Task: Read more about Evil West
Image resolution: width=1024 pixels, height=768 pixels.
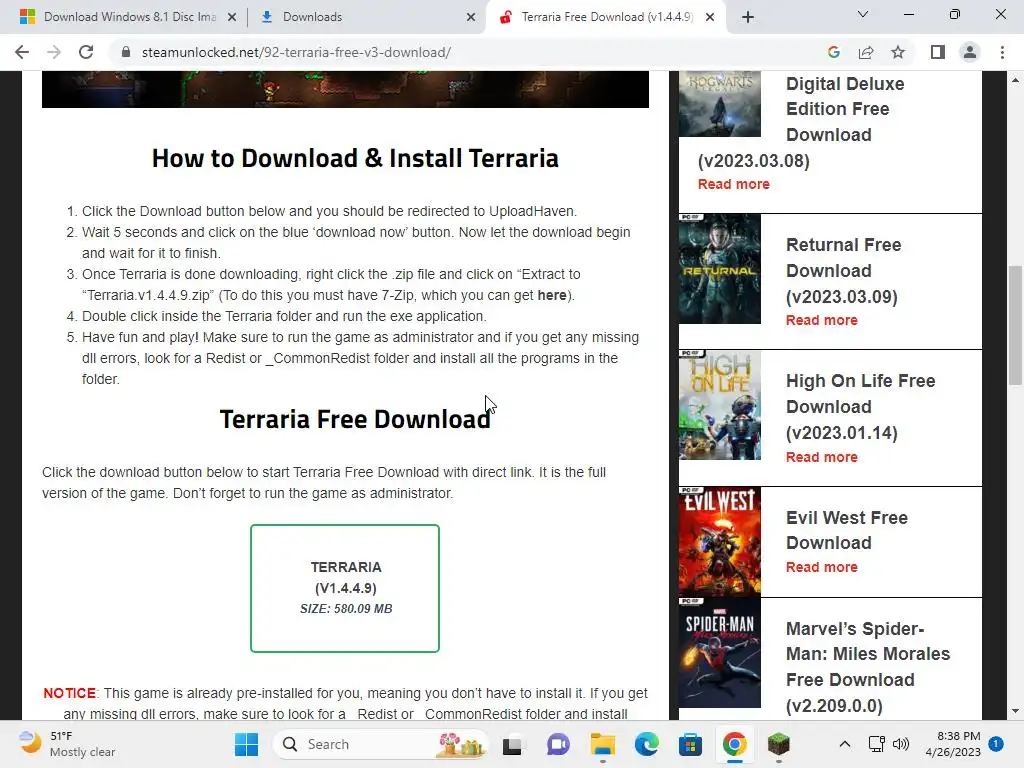Action: point(822,567)
